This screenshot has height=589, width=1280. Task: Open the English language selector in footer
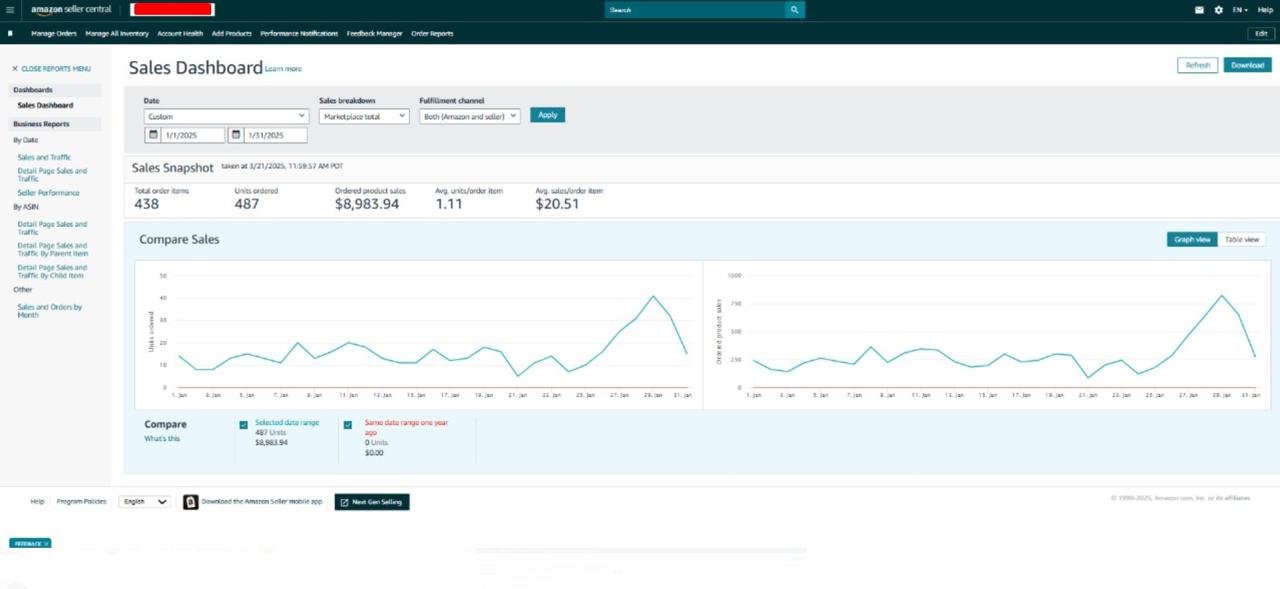tap(144, 502)
